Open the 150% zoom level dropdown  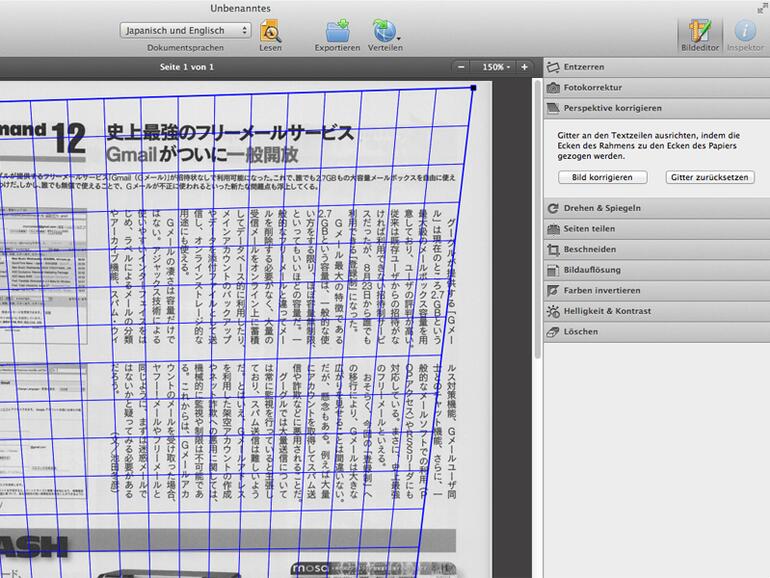494,67
